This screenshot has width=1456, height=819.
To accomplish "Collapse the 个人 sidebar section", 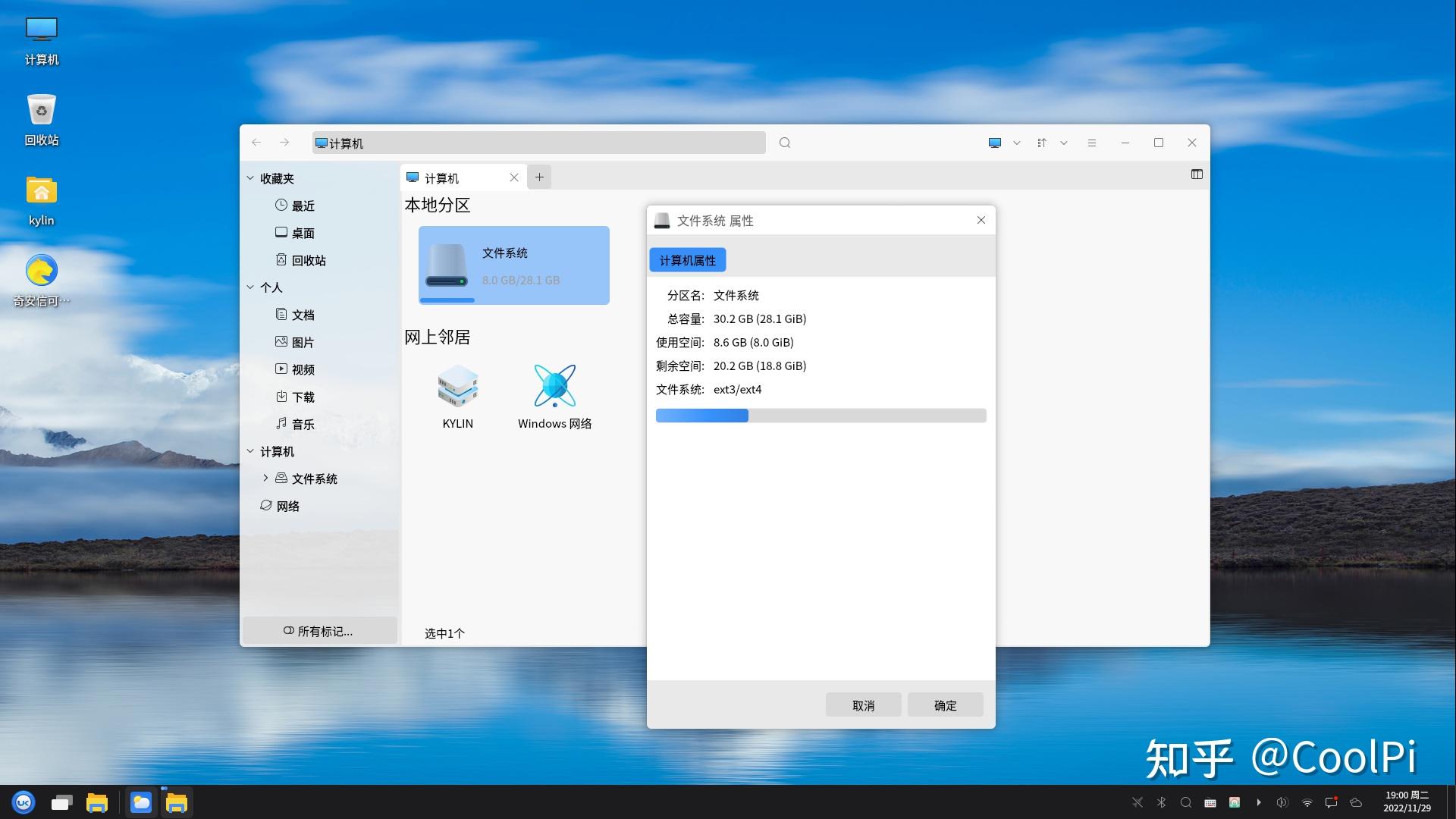I will coord(250,287).
